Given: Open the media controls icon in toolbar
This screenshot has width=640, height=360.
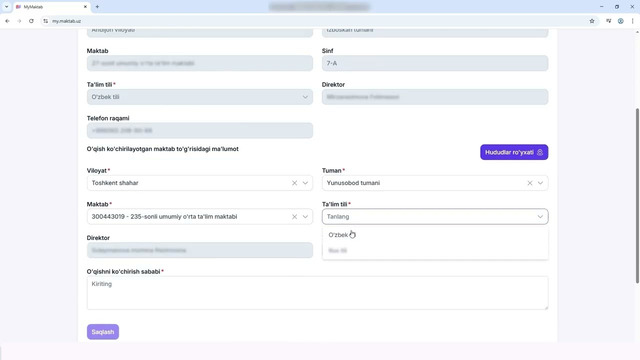Looking at the screenshot, I should coord(608,21).
